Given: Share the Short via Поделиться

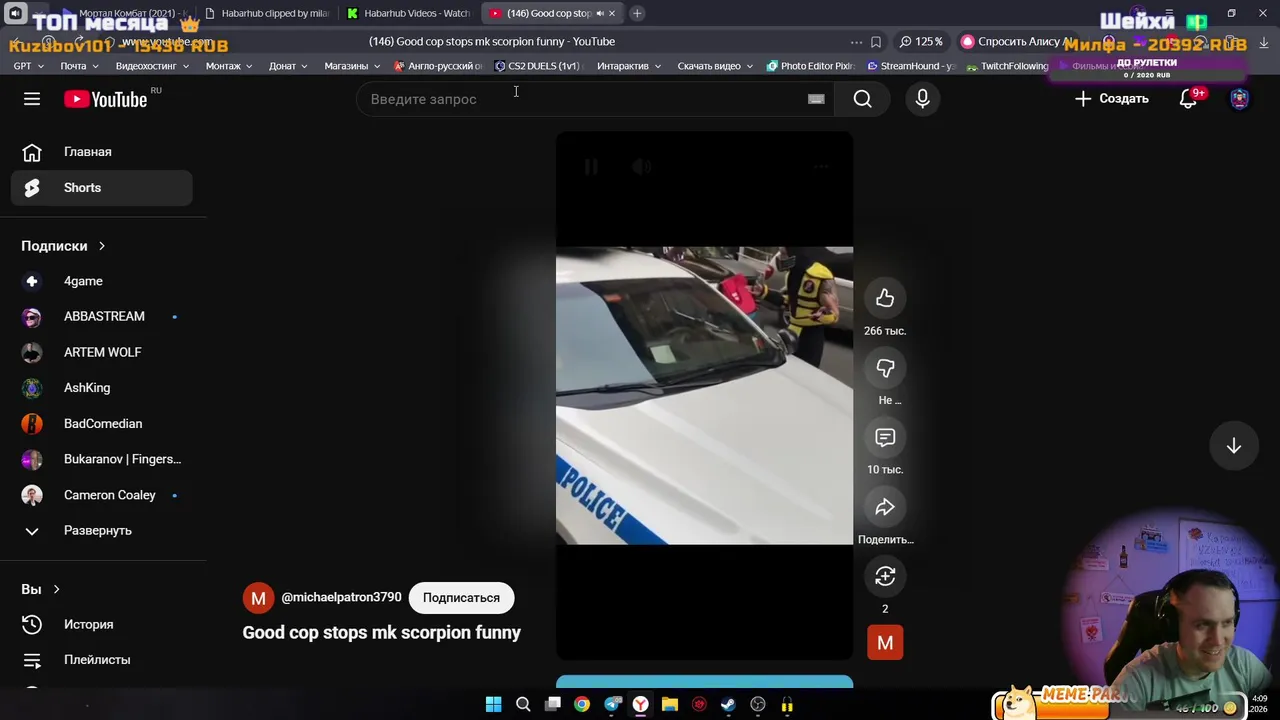Looking at the screenshot, I should click(x=885, y=508).
